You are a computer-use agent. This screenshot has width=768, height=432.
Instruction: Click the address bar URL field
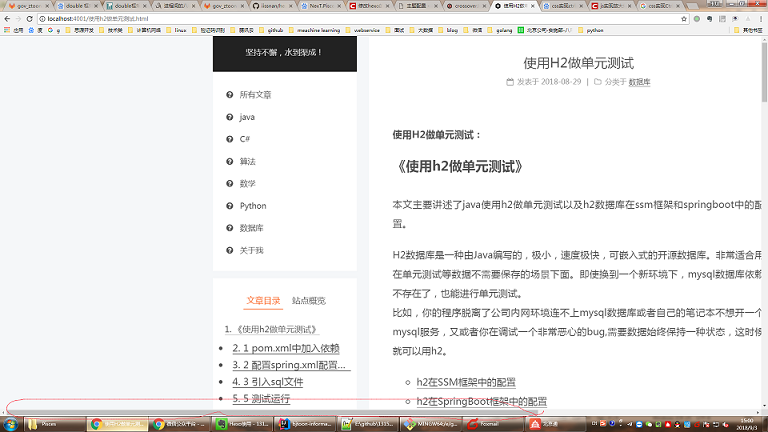362,19
